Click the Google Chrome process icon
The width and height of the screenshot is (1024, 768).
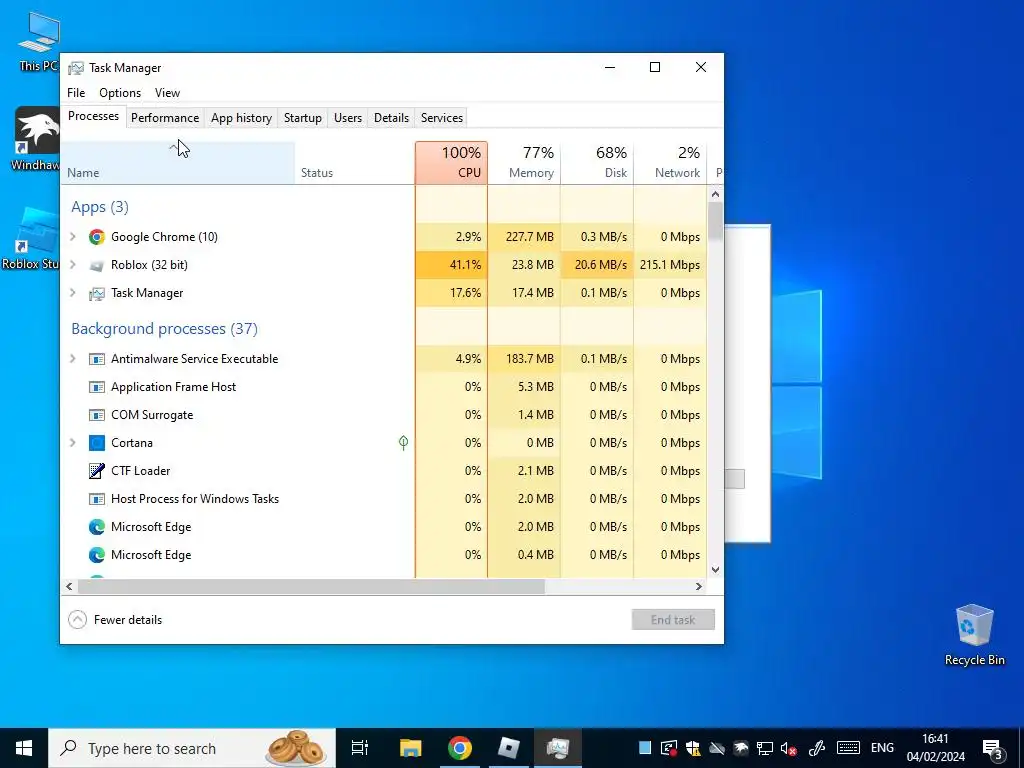point(97,237)
